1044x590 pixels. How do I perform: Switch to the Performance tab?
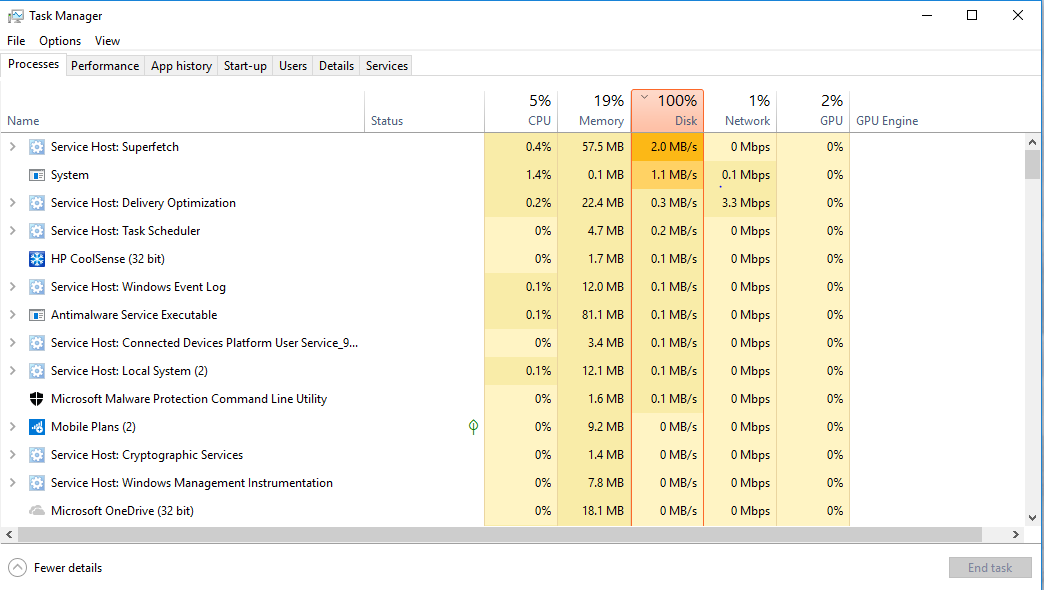coord(105,66)
